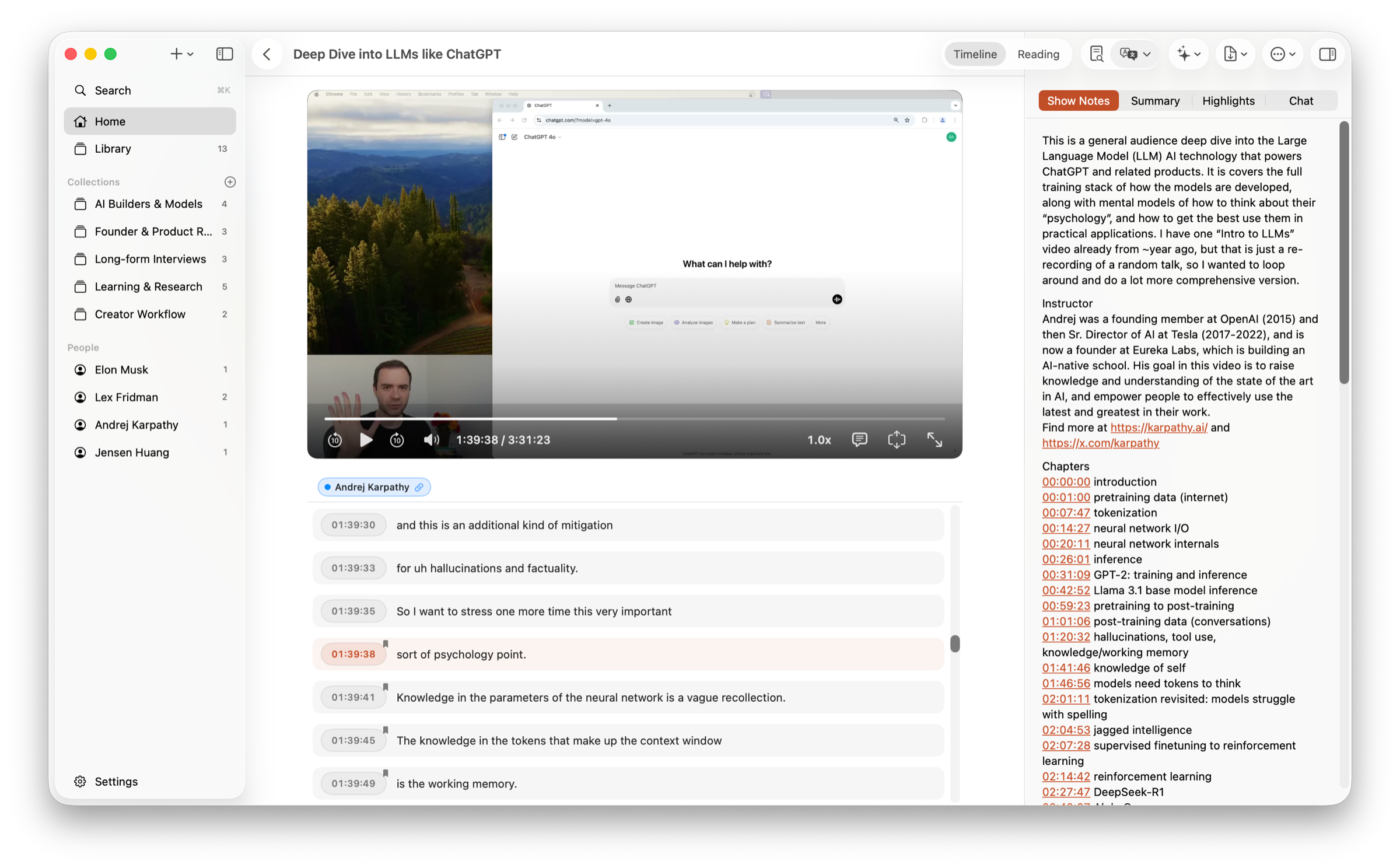The width and height of the screenshot is (1400, 868).
Task: Open Home in the sidebar
Action: tap(150, 121)
